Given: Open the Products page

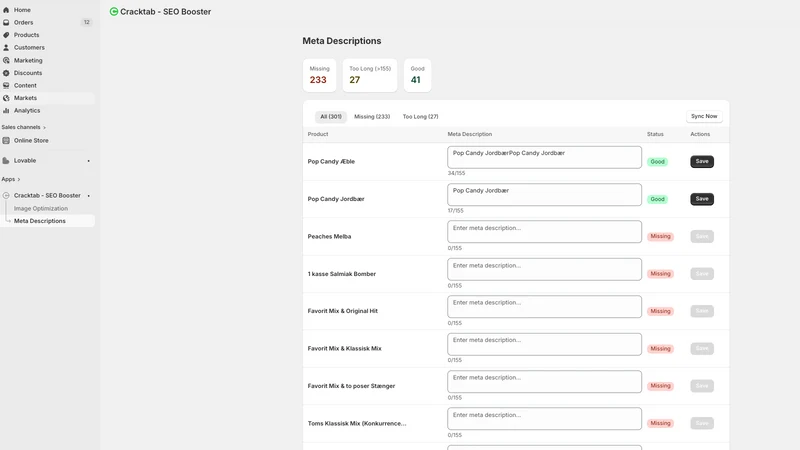Looking at the screenshot, I should pos(27,35).
